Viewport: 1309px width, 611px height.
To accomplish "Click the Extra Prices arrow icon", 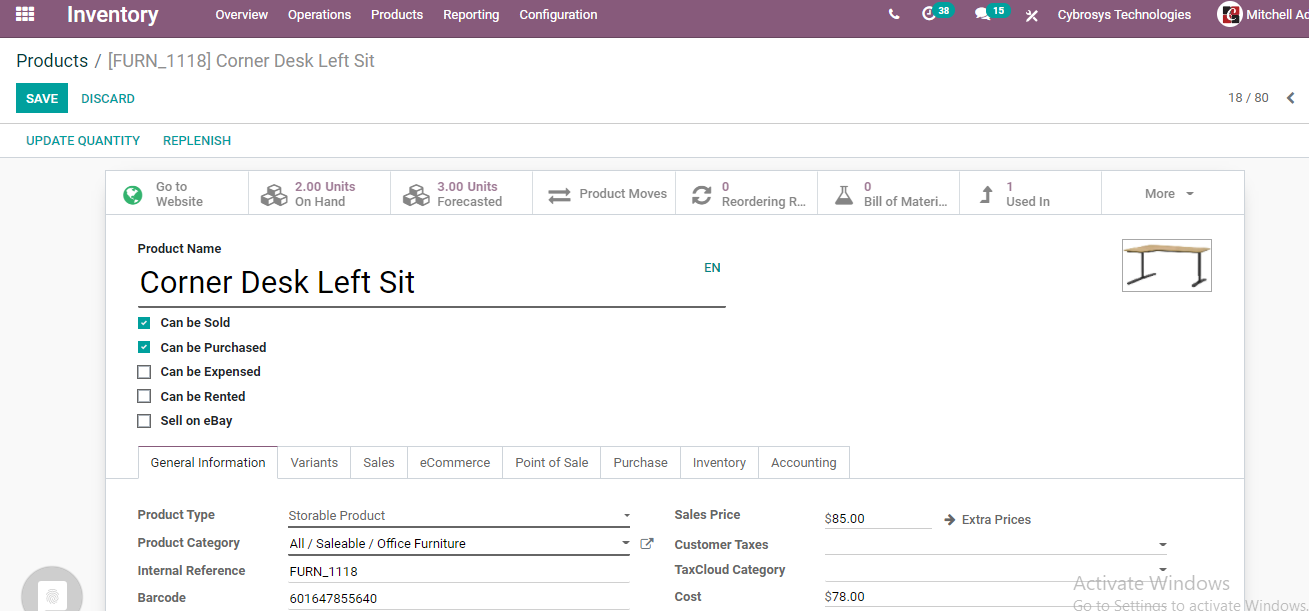I will [950, 520].
